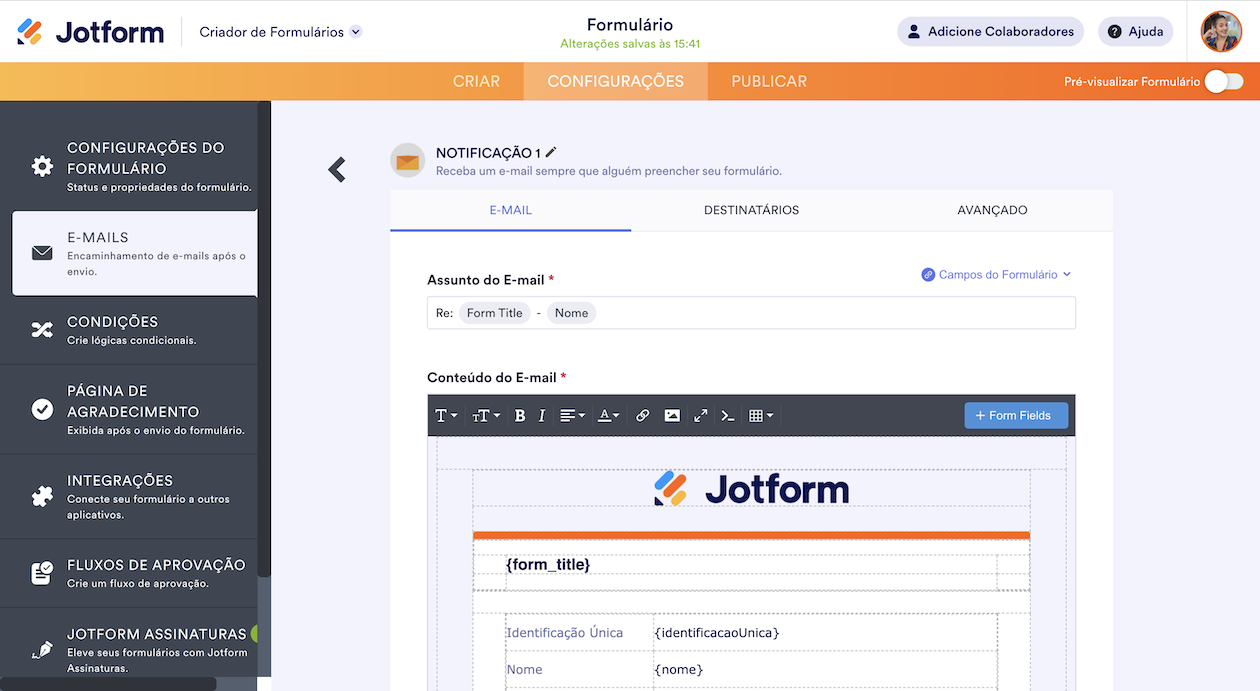This screenshot has height=691, width=1260.
Task: Insert an image via toolbar
Action: [672, 415]
